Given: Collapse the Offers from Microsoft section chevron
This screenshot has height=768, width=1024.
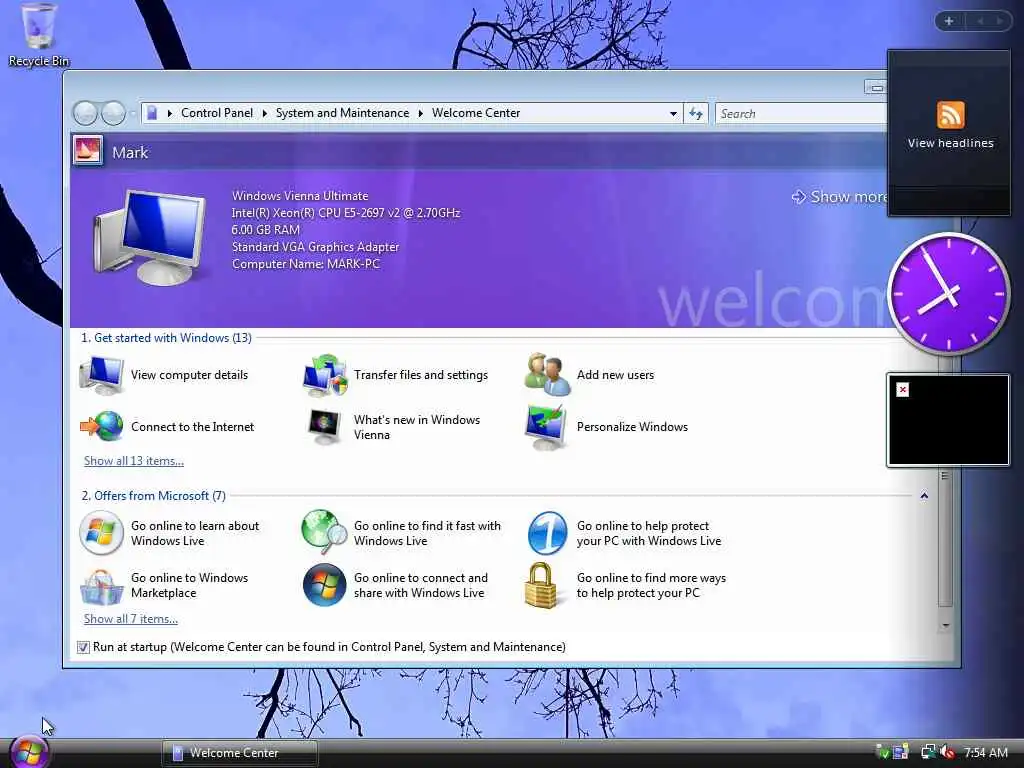Looking at the screenshot, I should 924,496.
